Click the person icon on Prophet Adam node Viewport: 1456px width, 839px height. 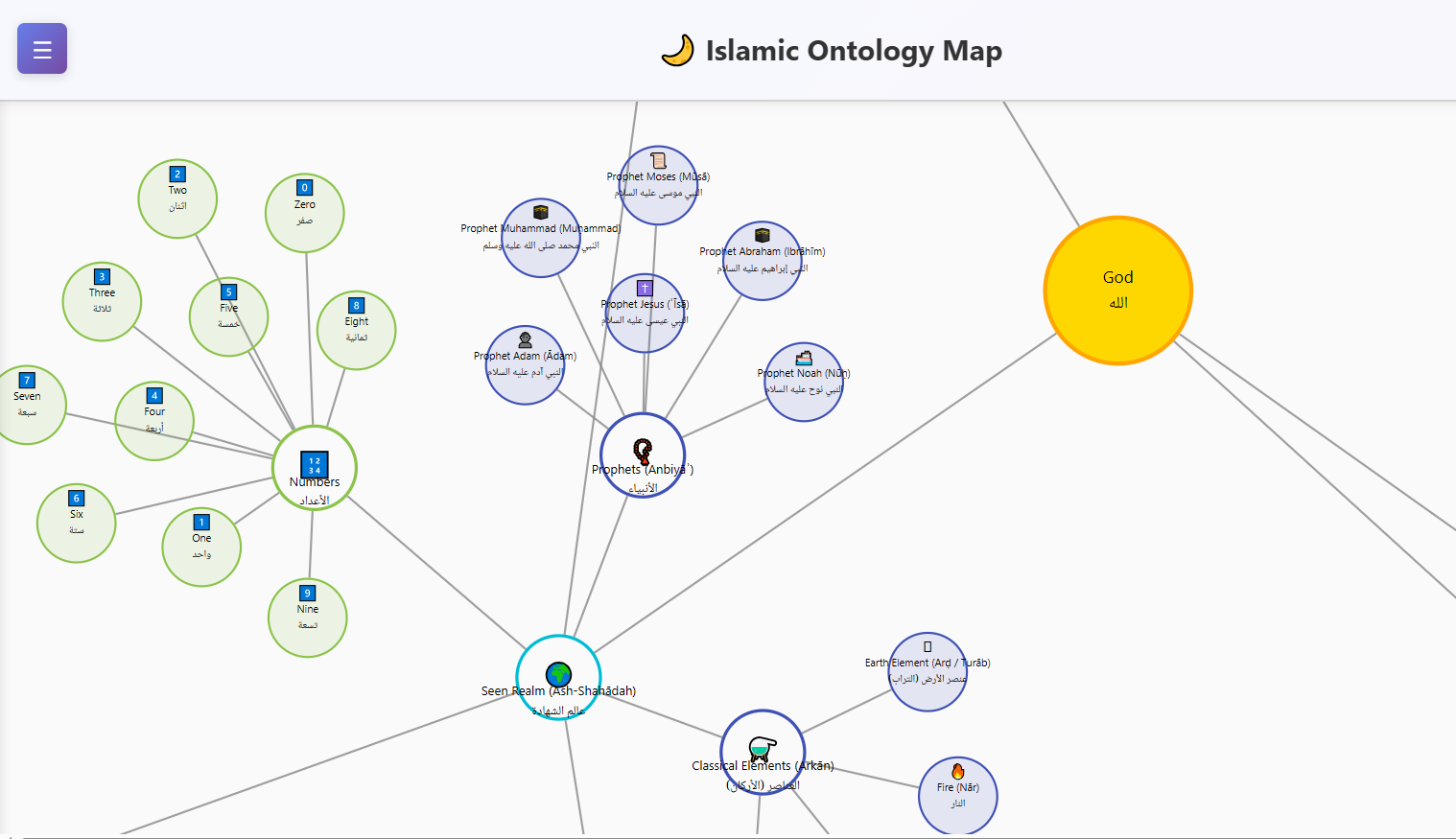[x=525, y=340]
